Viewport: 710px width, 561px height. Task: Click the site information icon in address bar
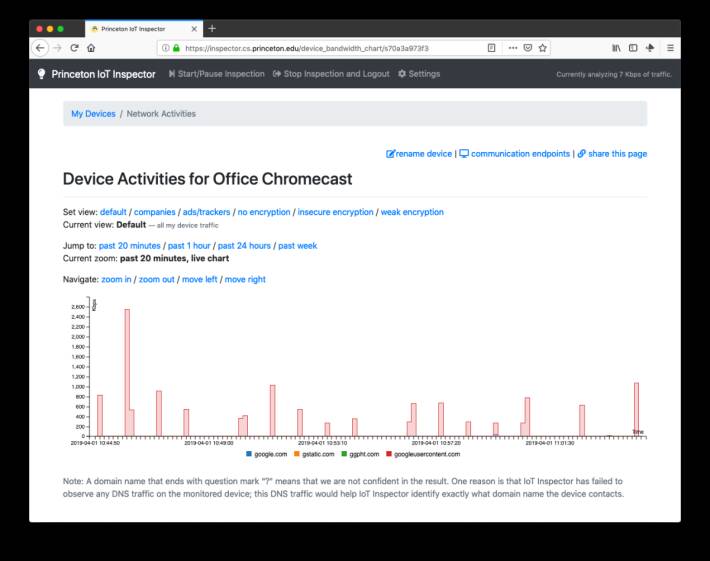pos(166,48)
